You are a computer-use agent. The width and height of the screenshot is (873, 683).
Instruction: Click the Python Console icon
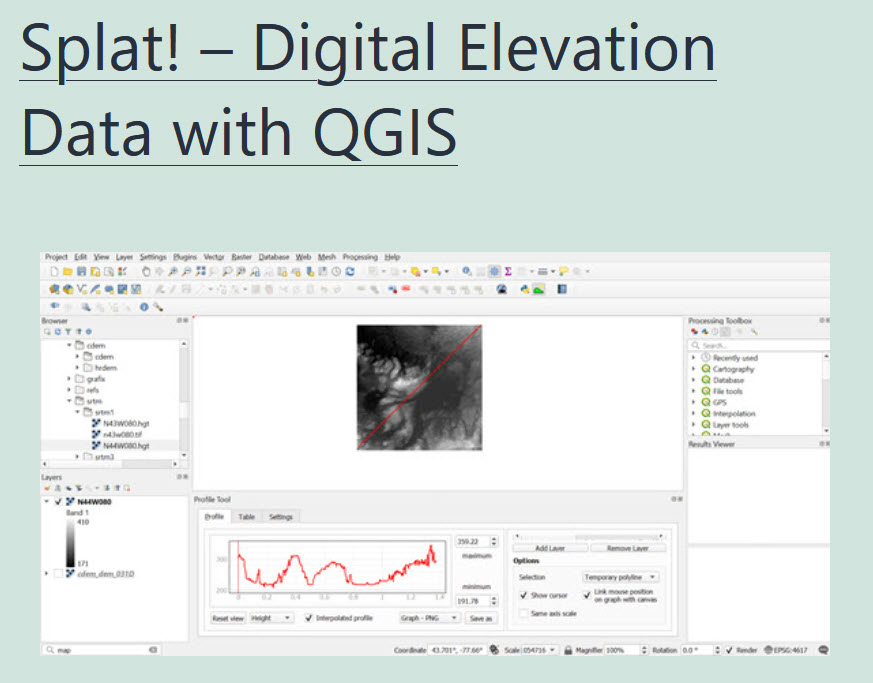(523, 289)
